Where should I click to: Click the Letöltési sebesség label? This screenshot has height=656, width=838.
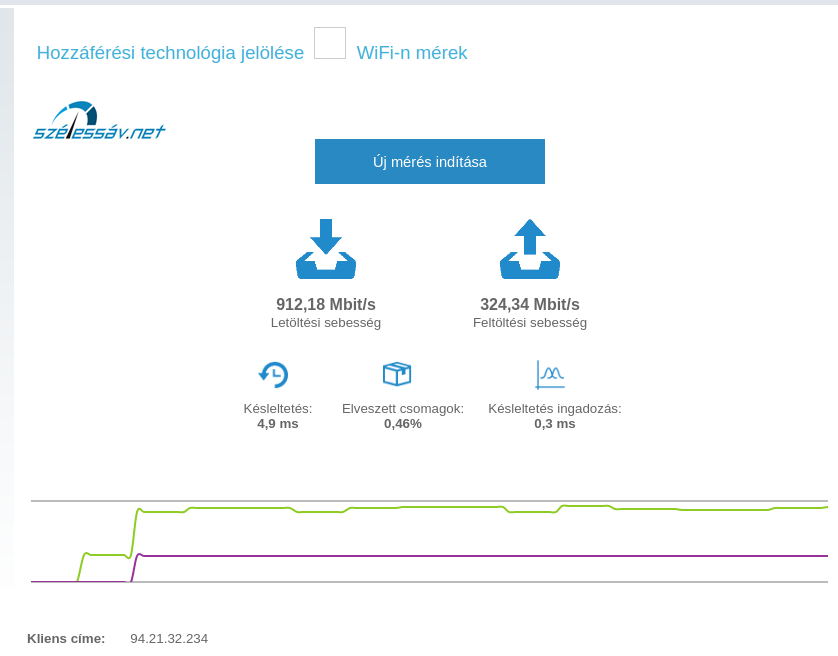[x=326, y=323]
